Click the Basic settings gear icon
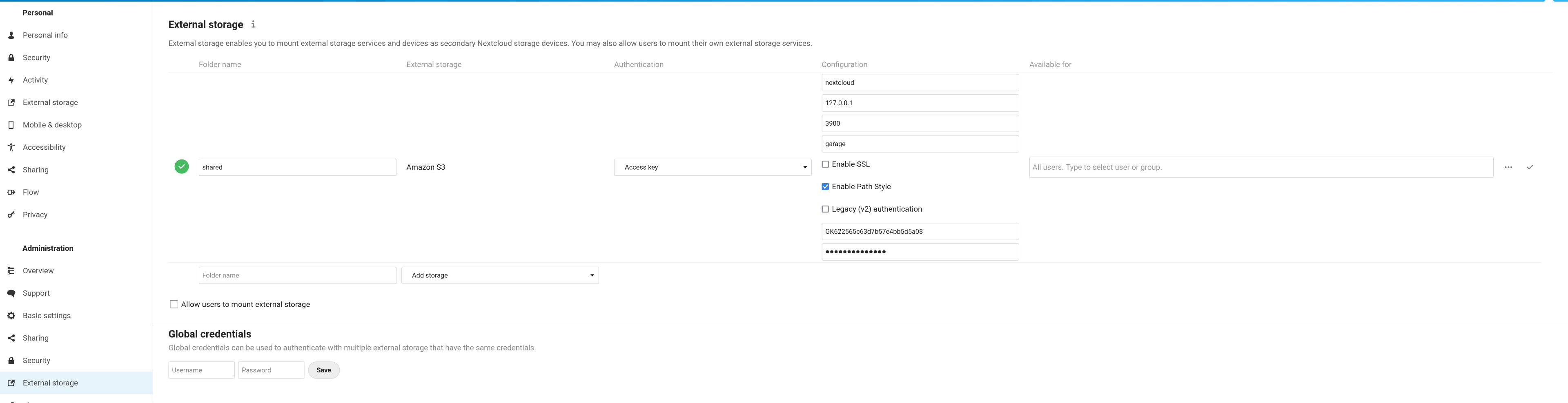 coord(11,315)
